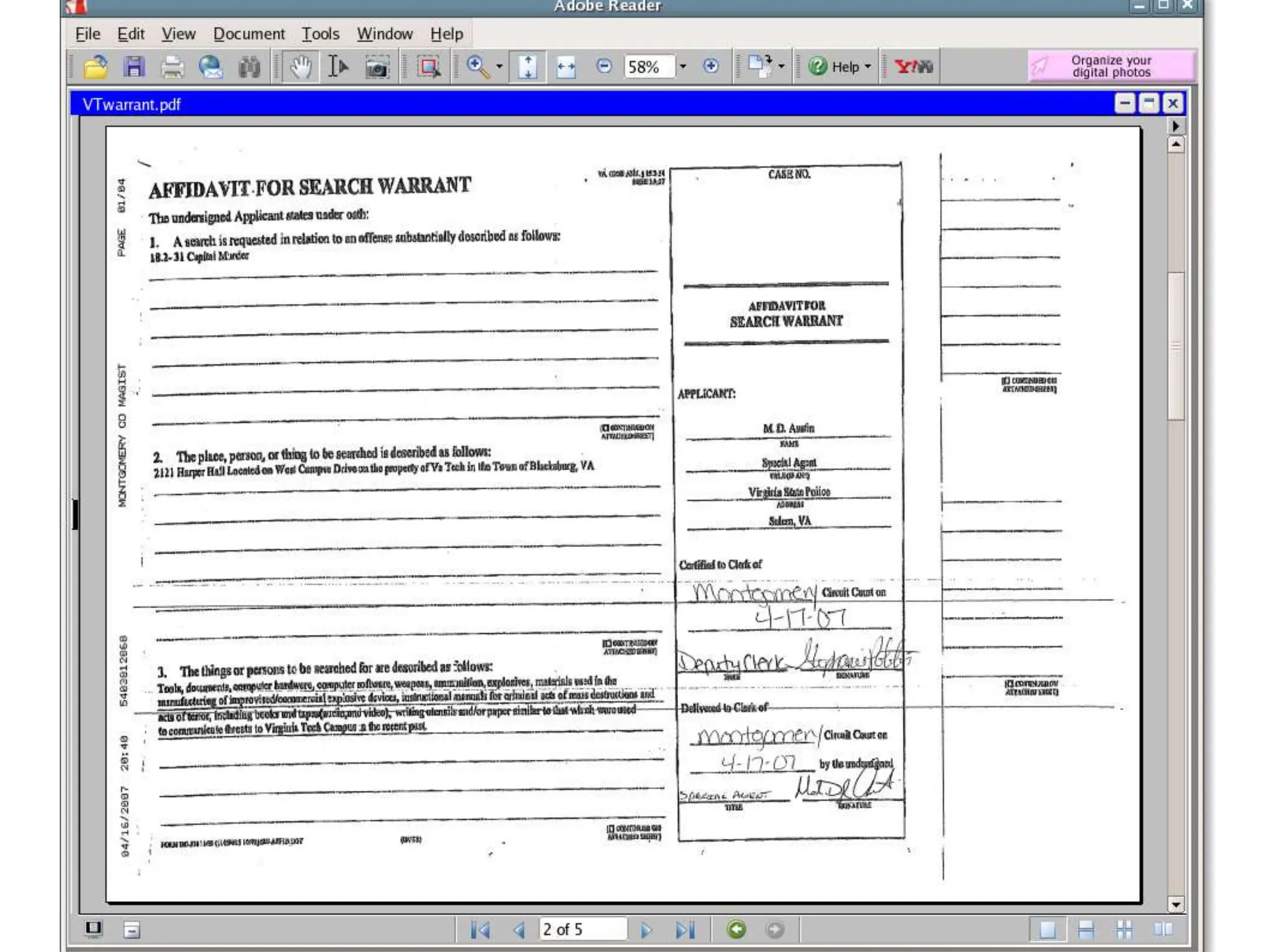Viewport: 1269px width, 952px height.
Task: Save the PDF with floppy disk icon
Action: [x=134, y=67]
